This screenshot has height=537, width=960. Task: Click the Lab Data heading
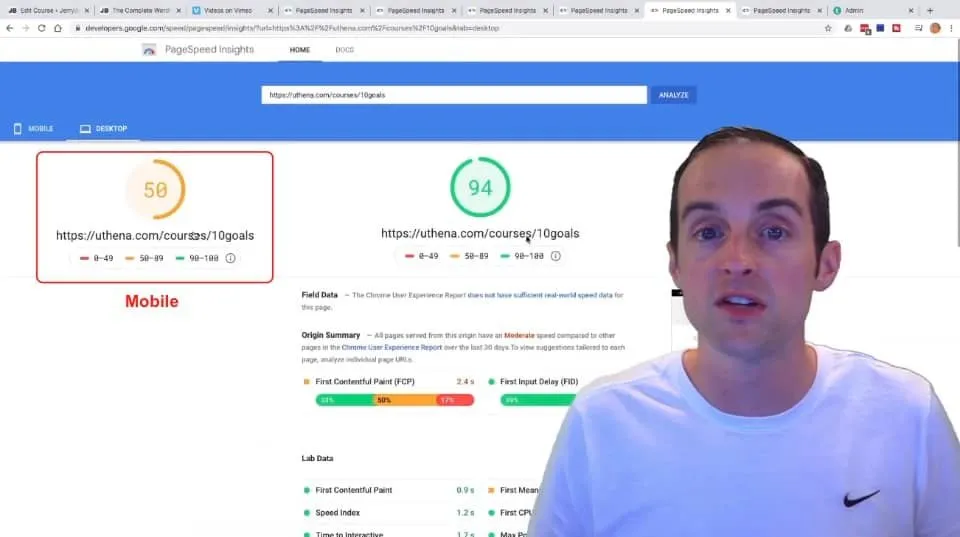tap(317, 458)
